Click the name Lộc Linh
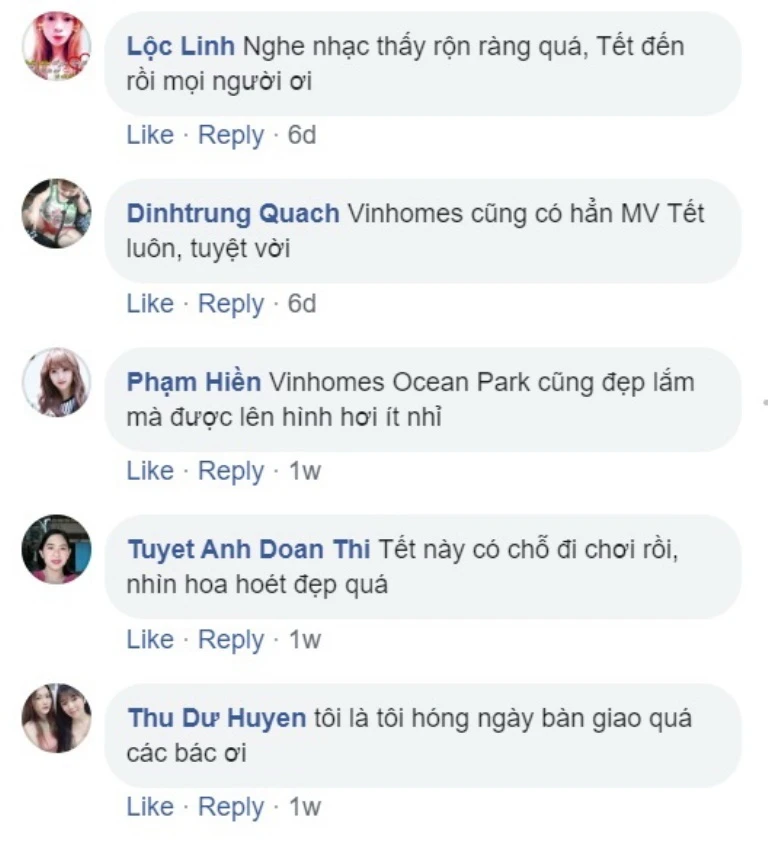The image size is (768, 842). 181,46
